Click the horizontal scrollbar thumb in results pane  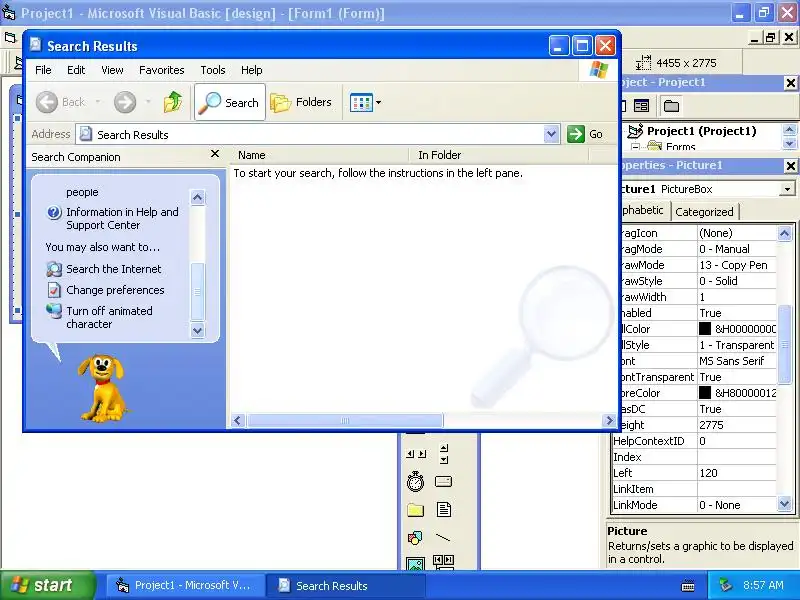coord(345,420)
